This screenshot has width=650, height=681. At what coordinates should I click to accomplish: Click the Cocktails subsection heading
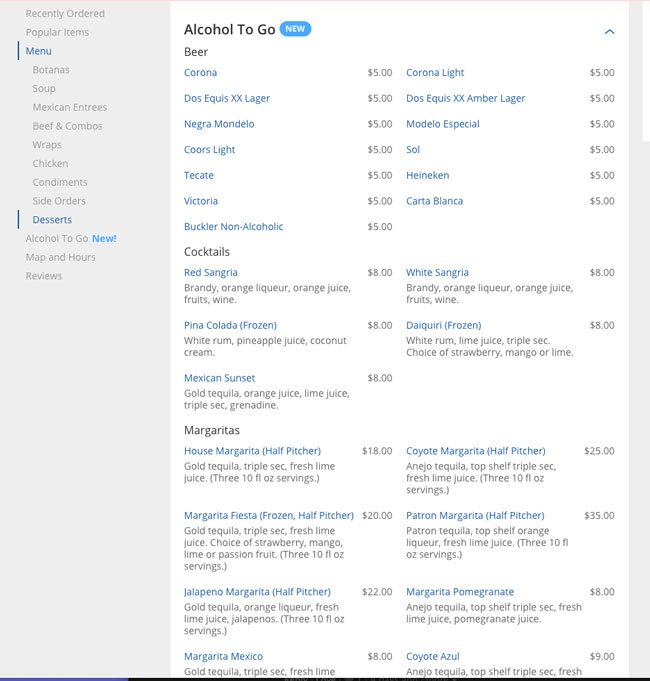click(207, 251)
